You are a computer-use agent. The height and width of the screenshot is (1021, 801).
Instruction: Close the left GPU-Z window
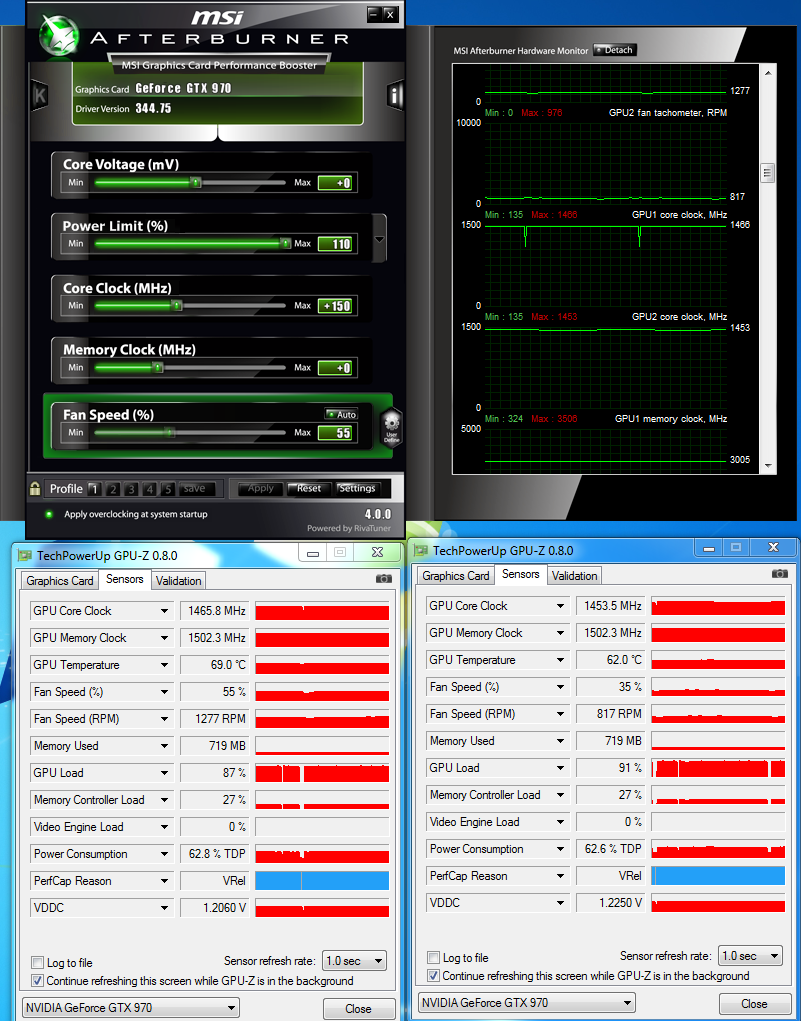tap(378, 553)
